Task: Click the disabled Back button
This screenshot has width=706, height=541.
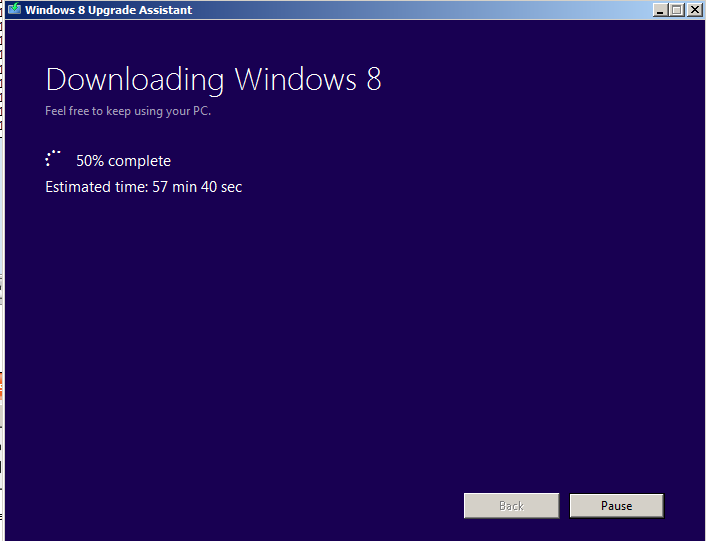Action: [511, 505]
